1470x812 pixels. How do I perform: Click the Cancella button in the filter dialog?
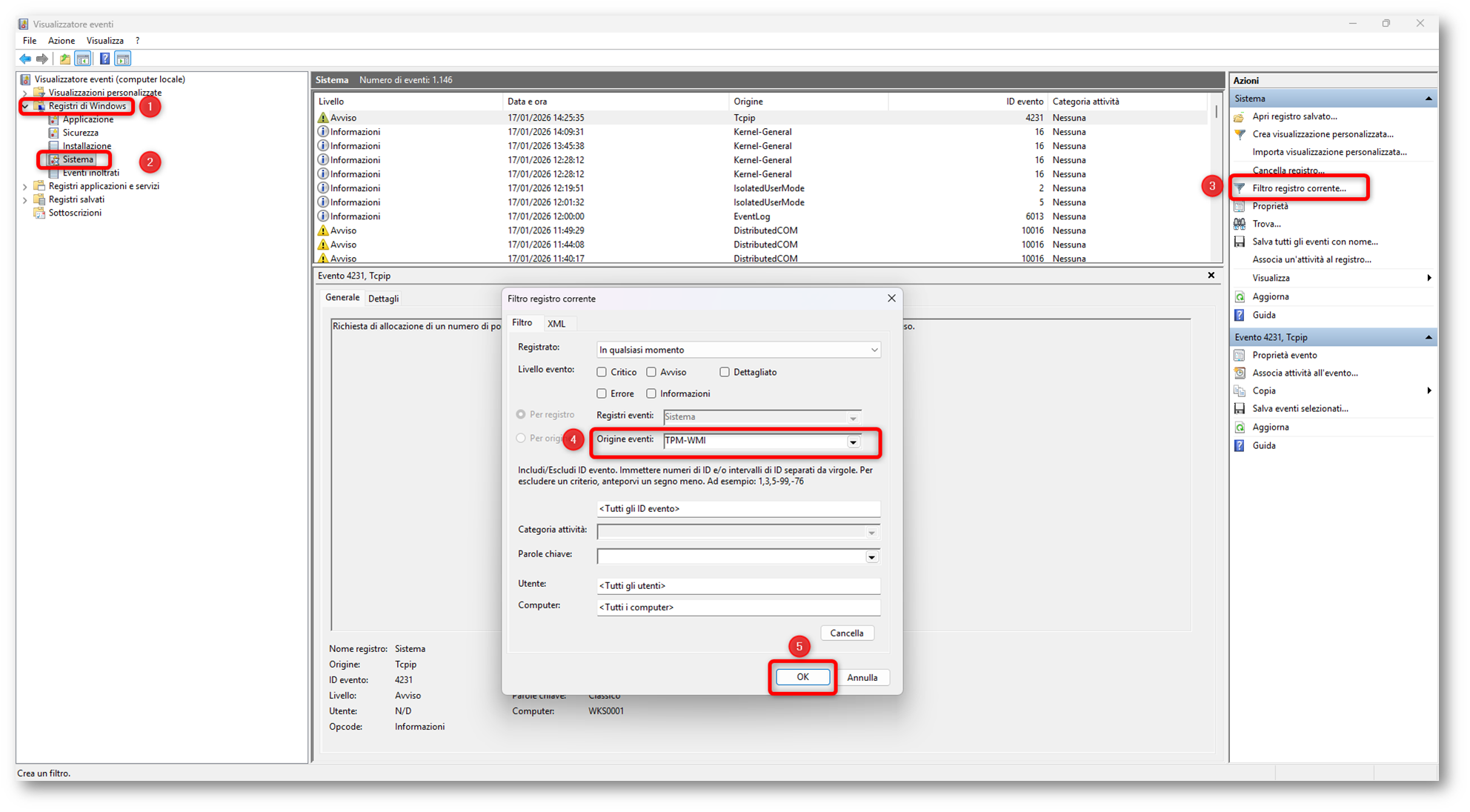point(846,633)
